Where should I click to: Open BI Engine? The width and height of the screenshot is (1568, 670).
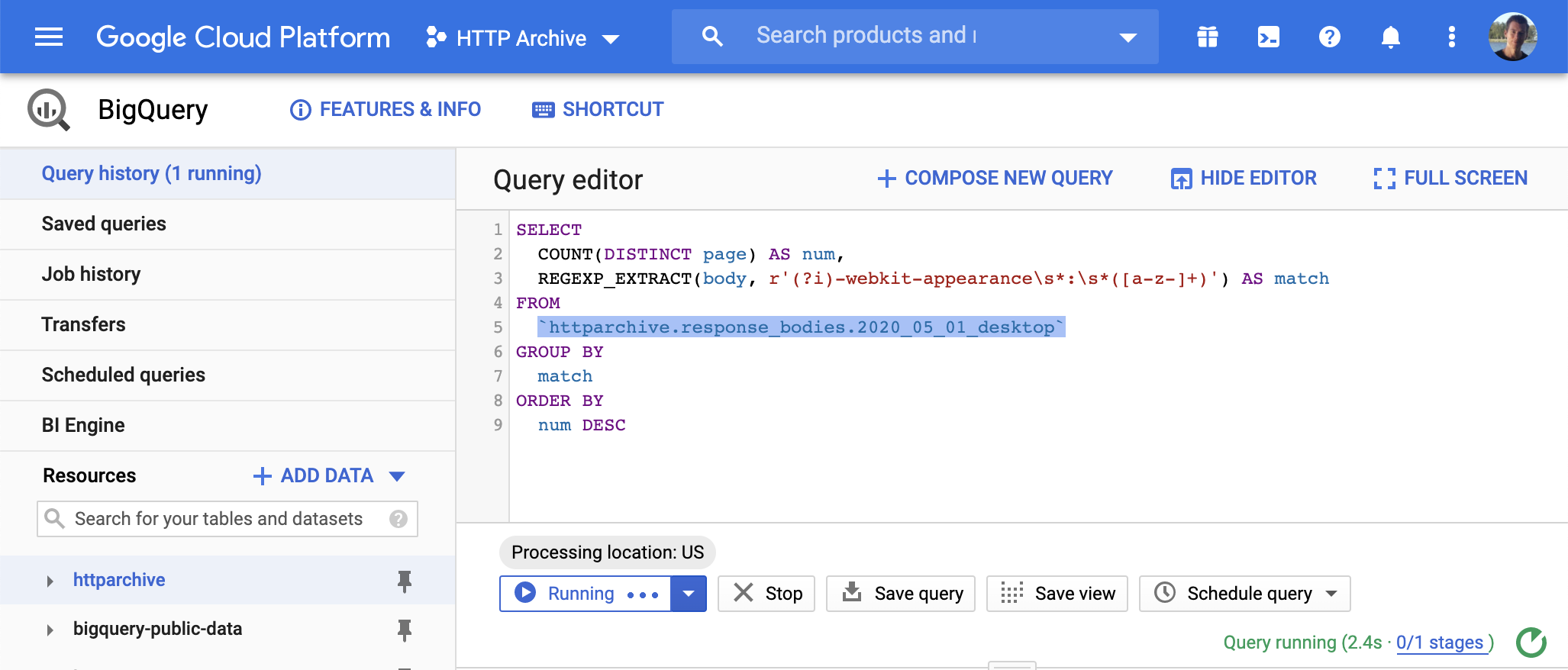point(227,425)
